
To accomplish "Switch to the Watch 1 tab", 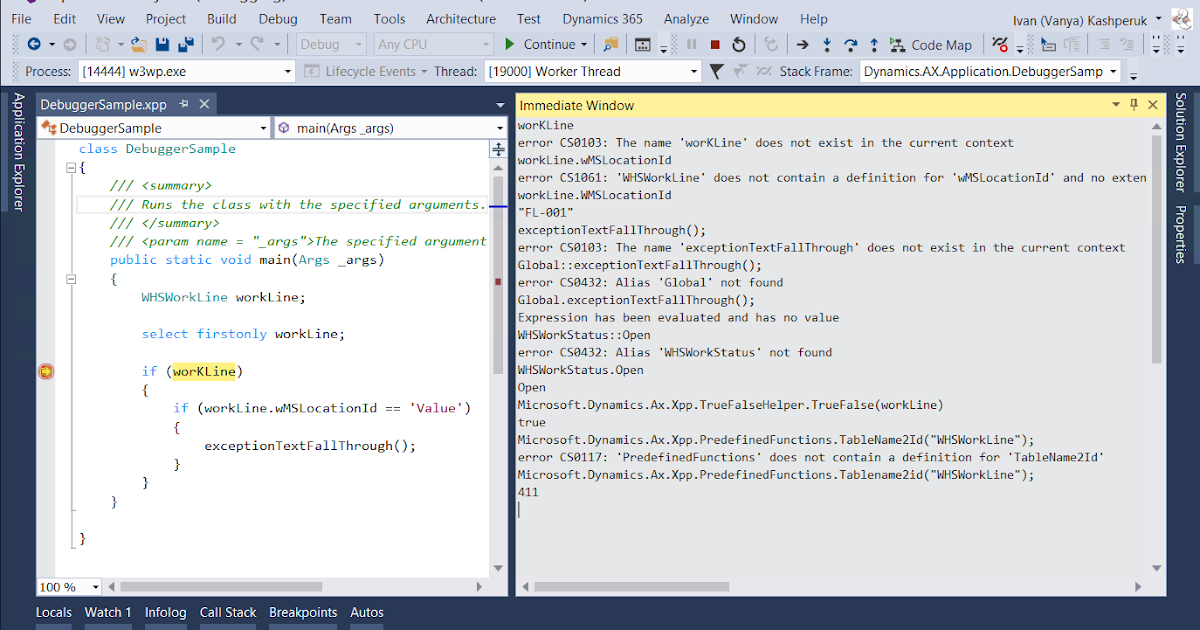I will coord(108,612).
